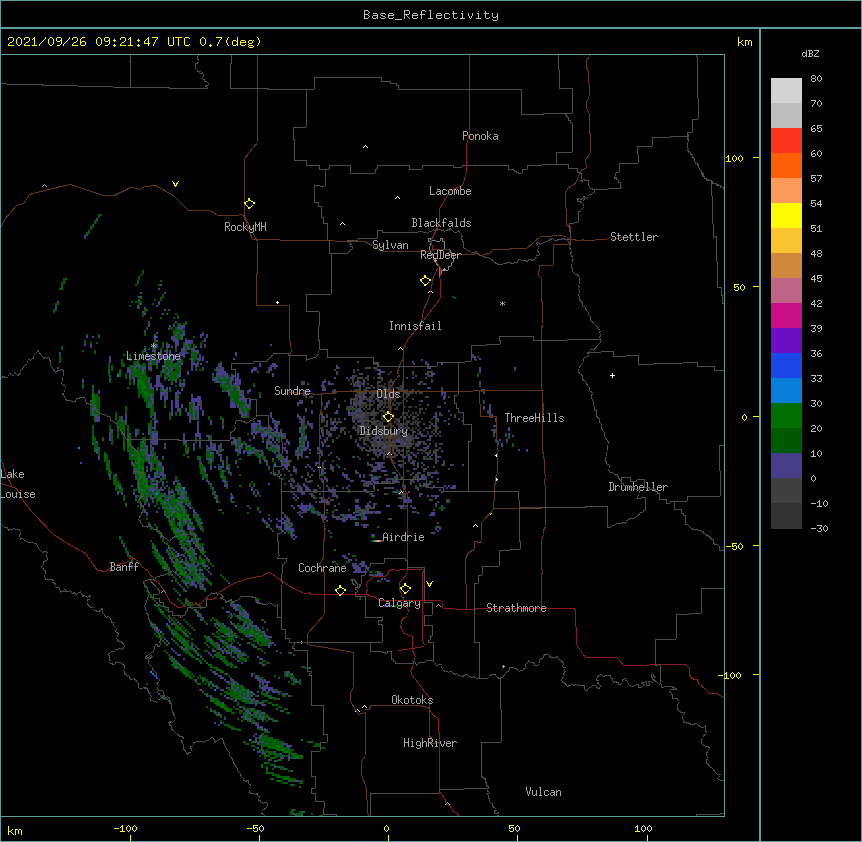The image size is (862, 842).
Task: Click the Sundre town label
Action: [x=292, y=391]
